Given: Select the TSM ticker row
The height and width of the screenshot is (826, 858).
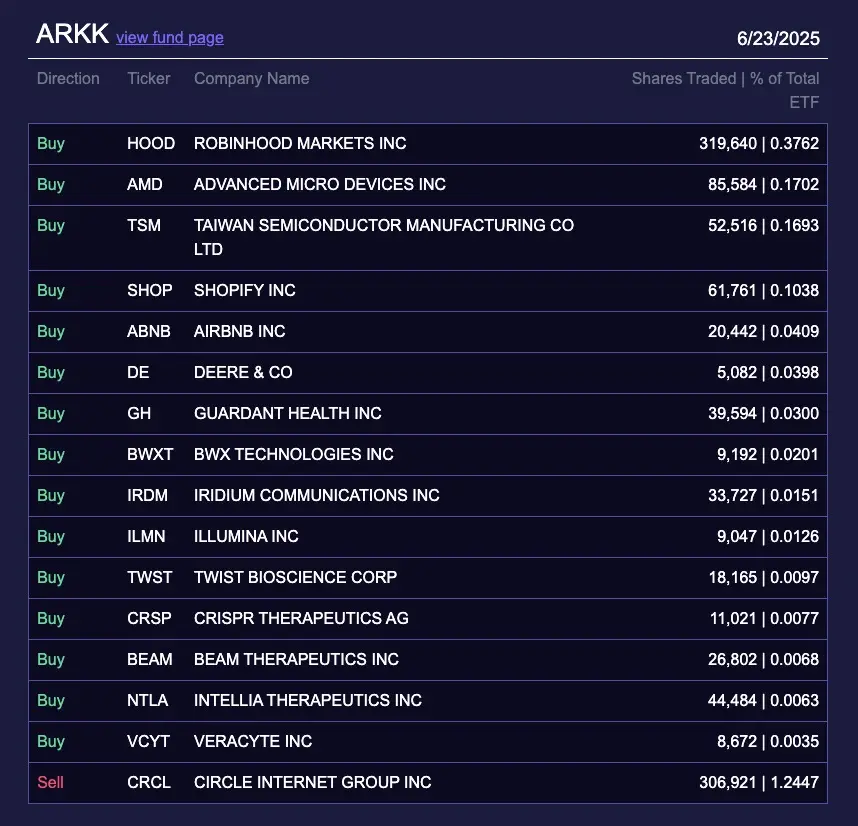Looking at the screenshot, I should [144, 225].
